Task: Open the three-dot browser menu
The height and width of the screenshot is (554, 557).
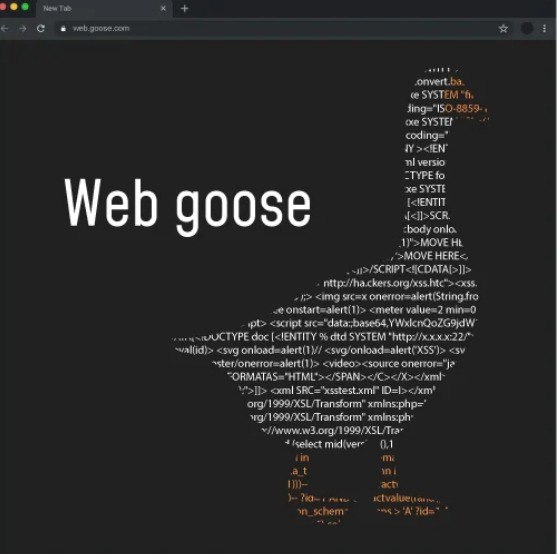Action: coord(544,28)
